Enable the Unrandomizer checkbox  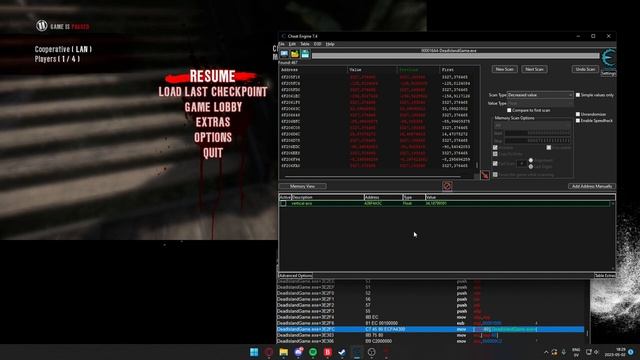[578, 114]
